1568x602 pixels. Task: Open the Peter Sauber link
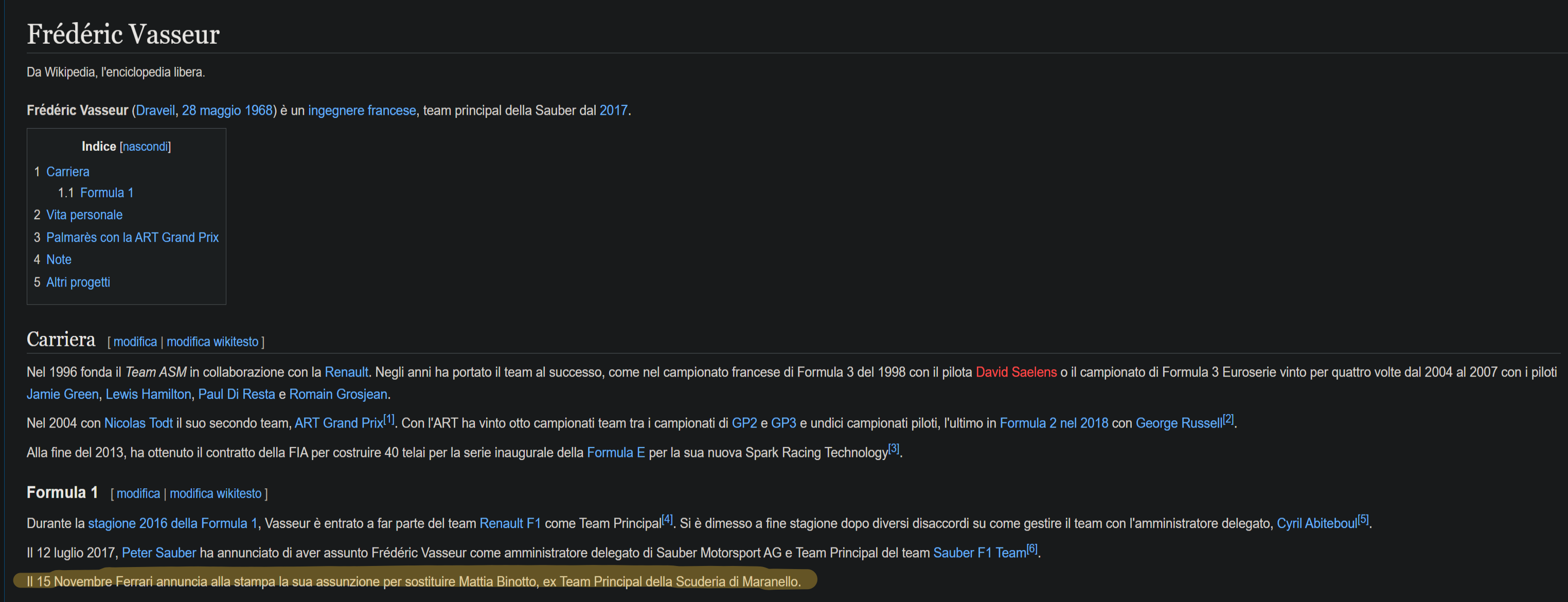click(x=159, y=553)
